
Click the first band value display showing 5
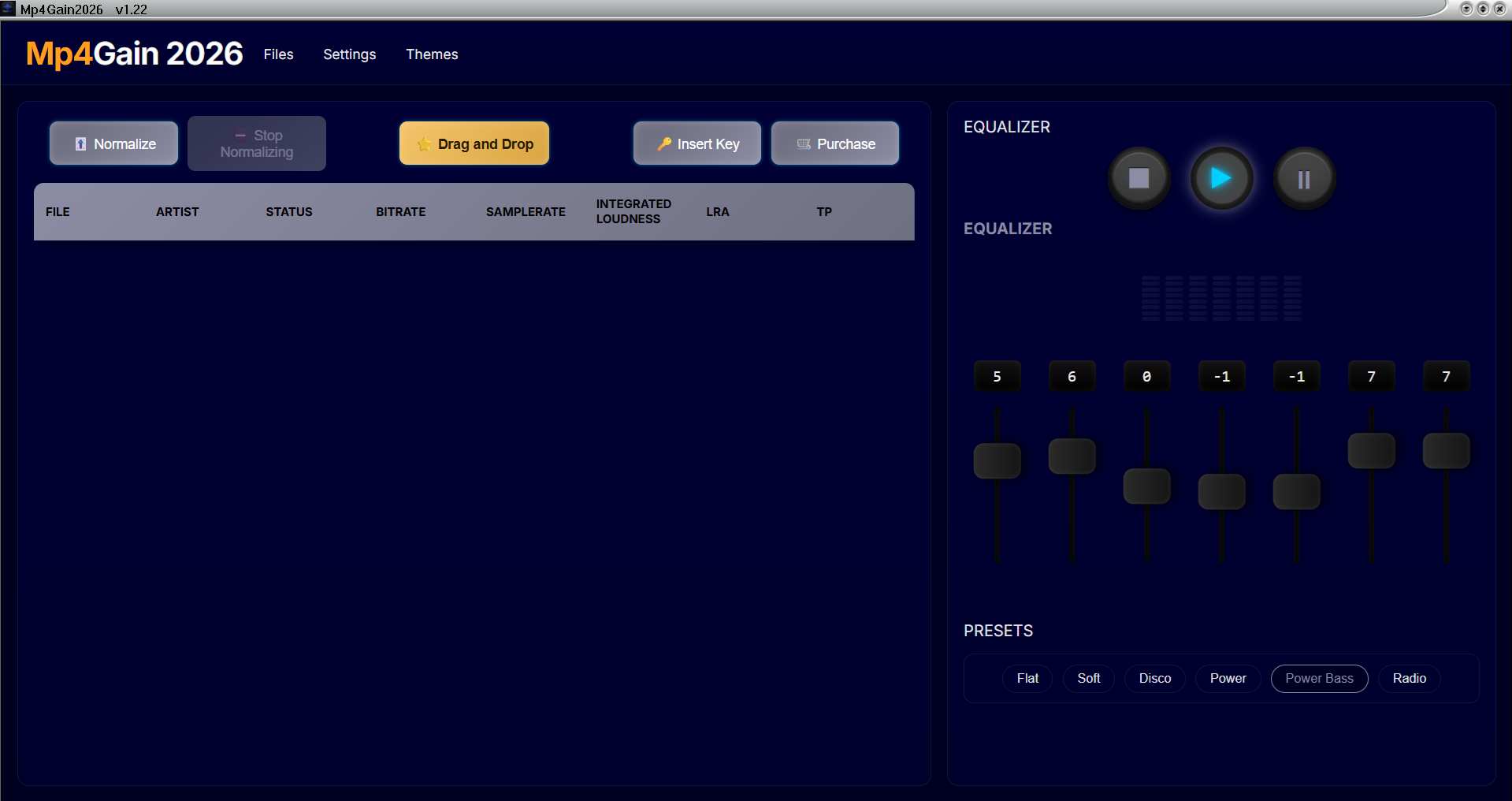(997, 376)
